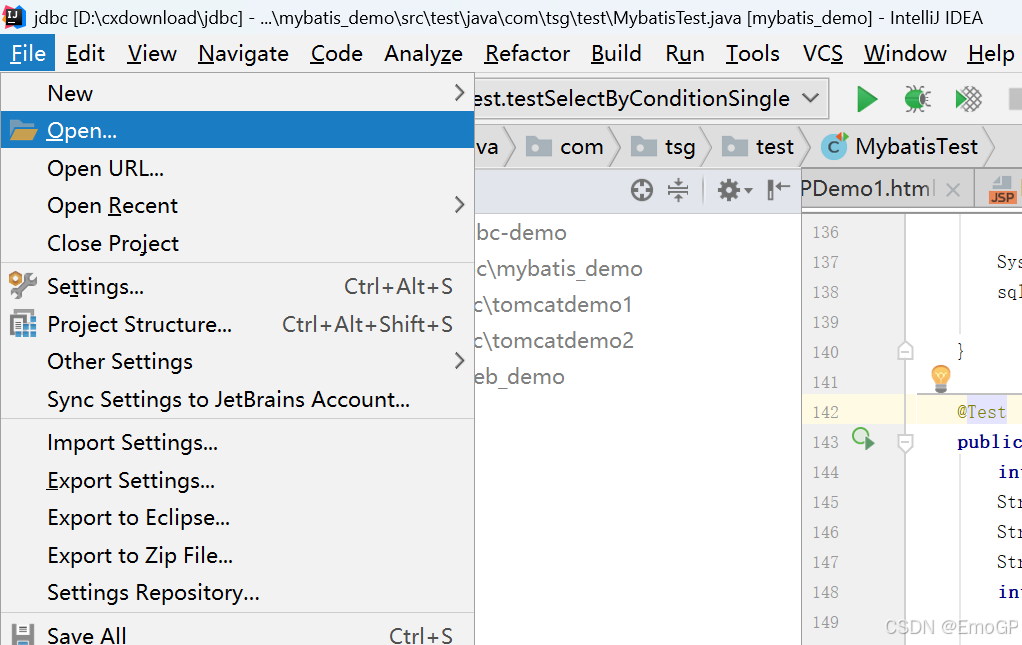Open the Tools menu
The height and width of the screenshot is (645, 1022).
pyautogui.click(x=753, y=53)
